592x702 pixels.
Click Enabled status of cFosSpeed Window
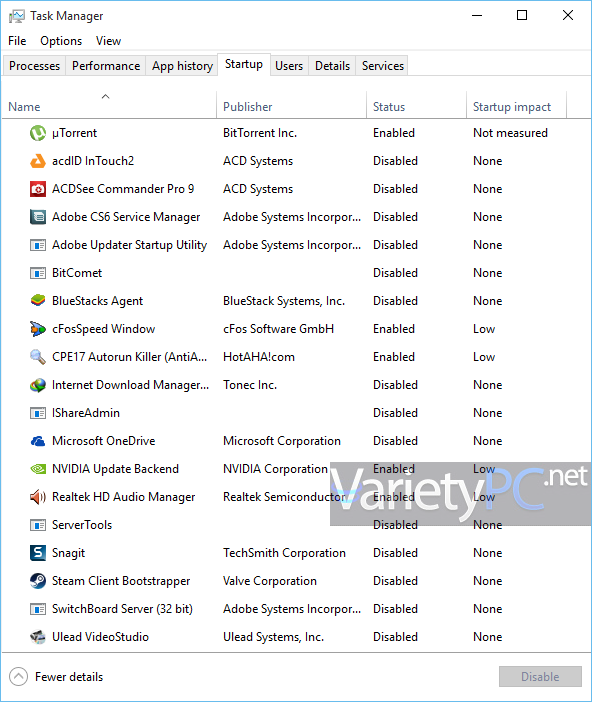click(394, 329)
